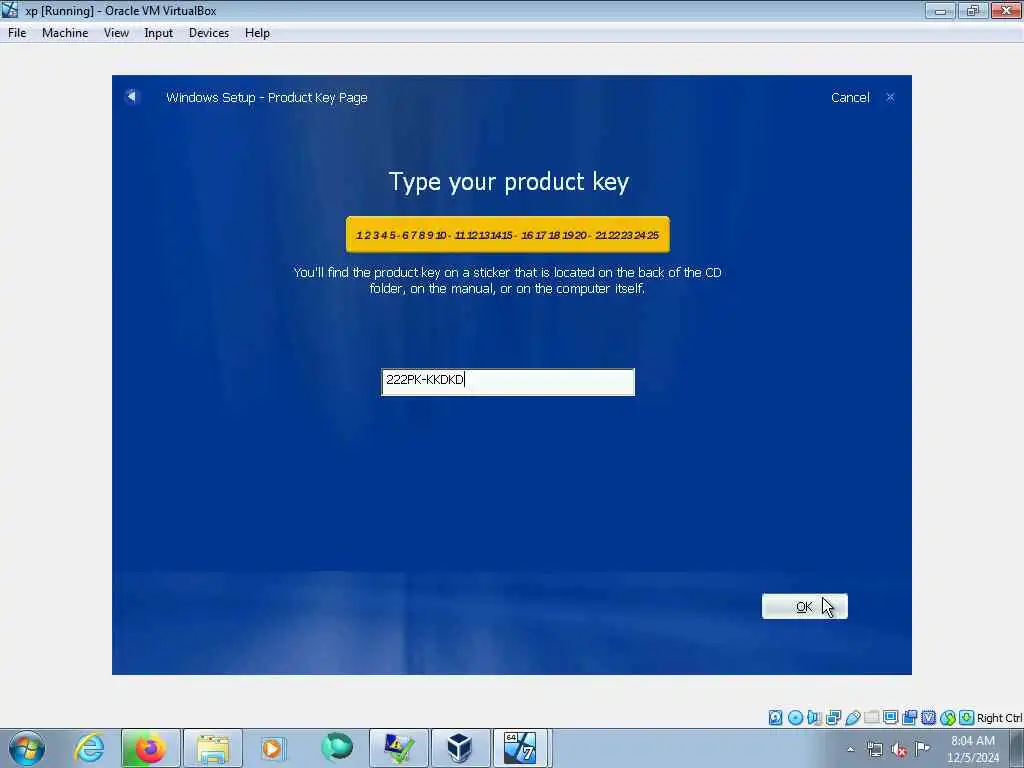1024x768 pixels.
Task: Click the display settings status icon
Action: point(890,718)
